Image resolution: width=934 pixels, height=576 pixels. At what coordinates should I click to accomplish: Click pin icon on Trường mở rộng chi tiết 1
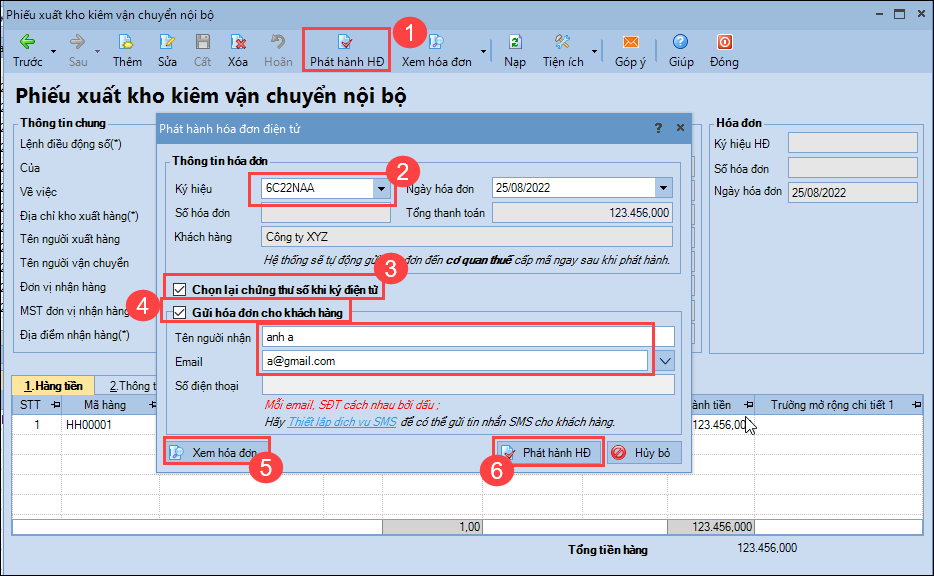point(916,405)
